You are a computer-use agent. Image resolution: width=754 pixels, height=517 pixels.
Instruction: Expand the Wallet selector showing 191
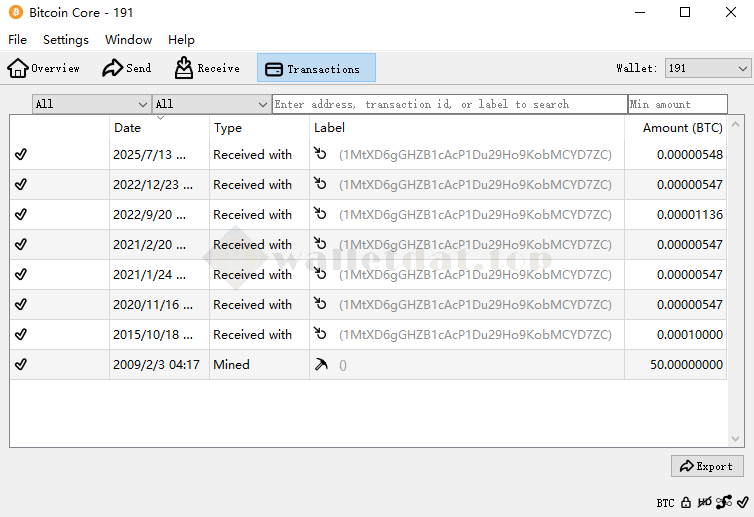point(707,68)
